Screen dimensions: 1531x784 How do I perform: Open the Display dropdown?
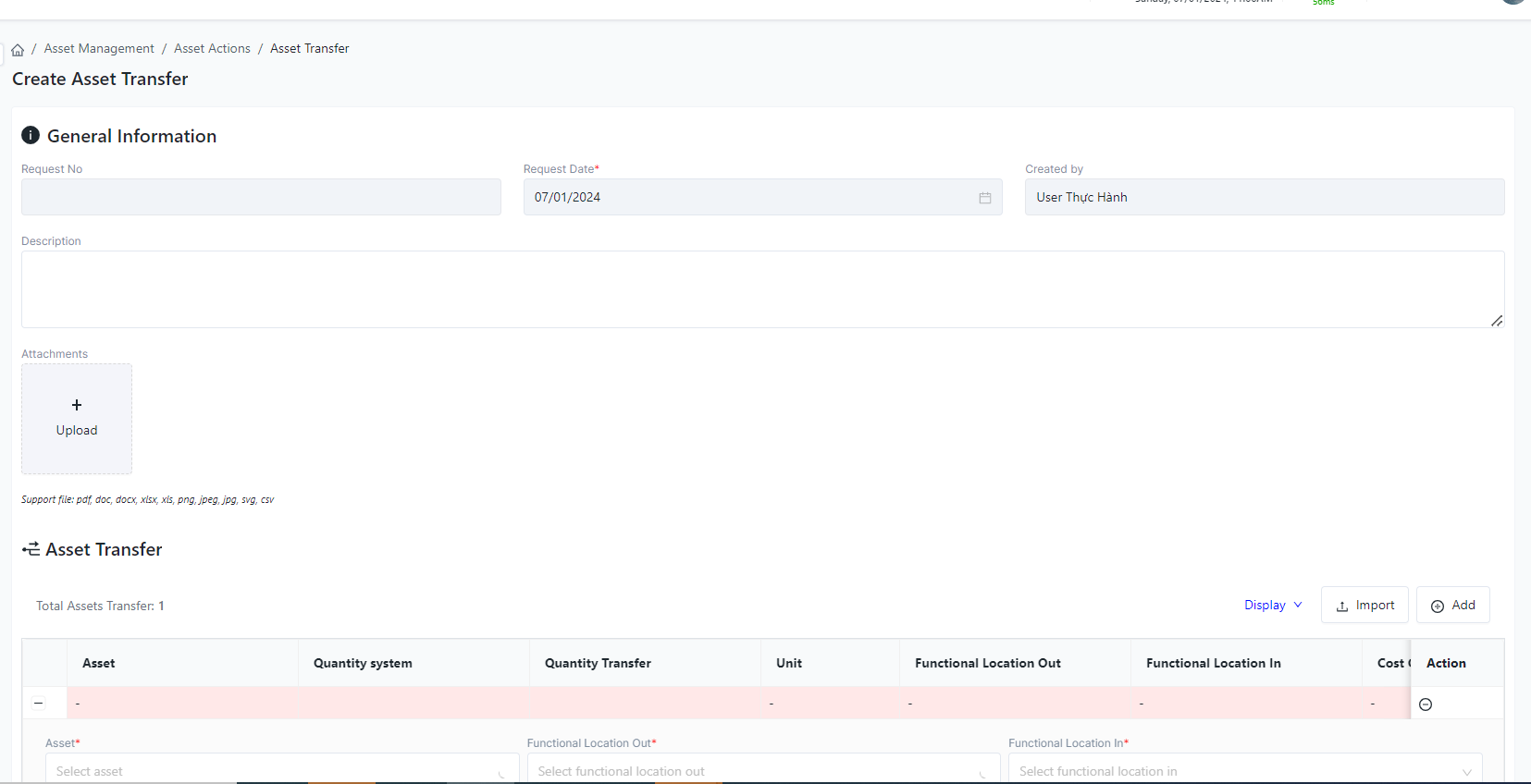coord(1273,606)
